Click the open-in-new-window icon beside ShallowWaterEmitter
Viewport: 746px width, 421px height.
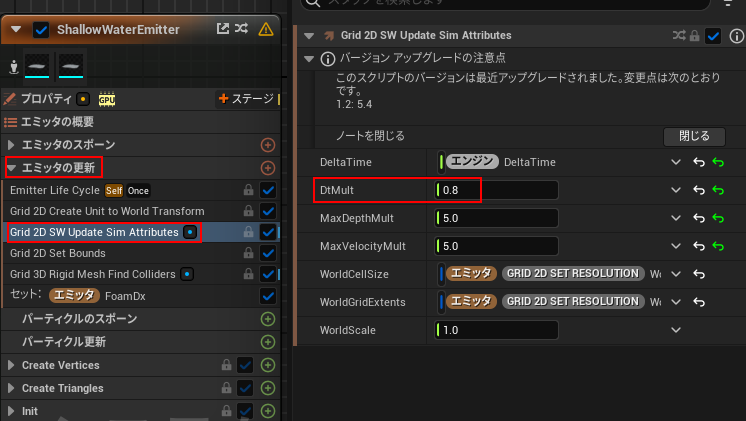click(223, 29)
